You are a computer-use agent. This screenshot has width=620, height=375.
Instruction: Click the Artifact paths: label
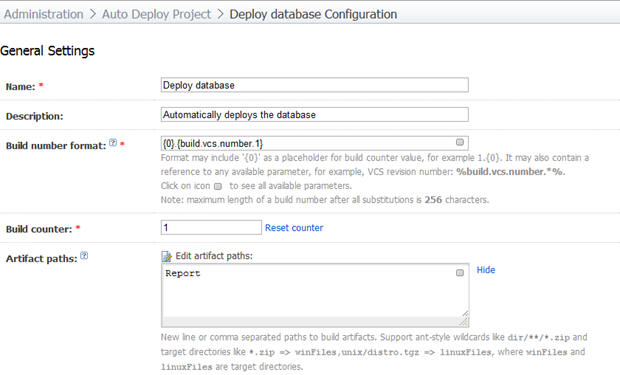click(42, 259)
